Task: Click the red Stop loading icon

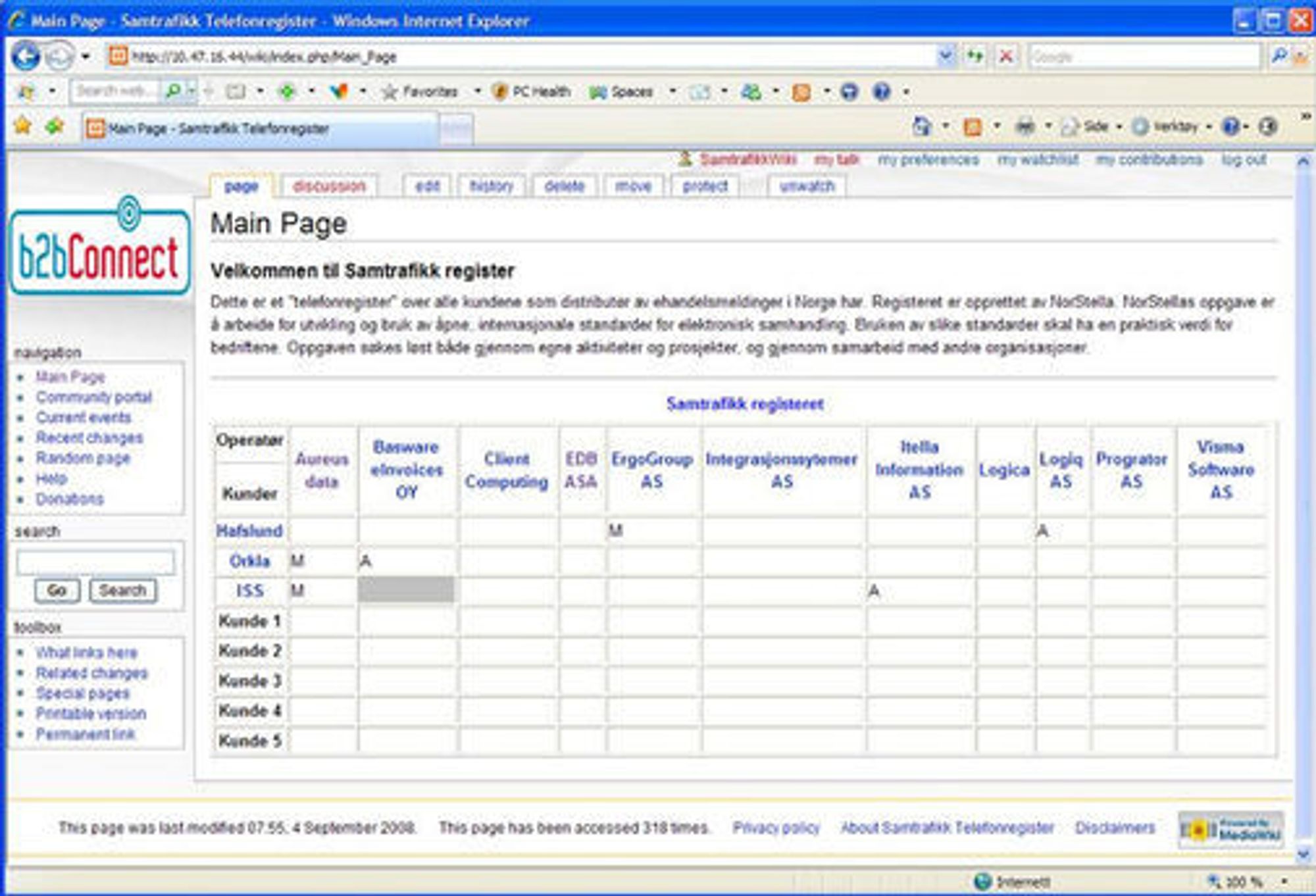Action: click(1005, 56)
